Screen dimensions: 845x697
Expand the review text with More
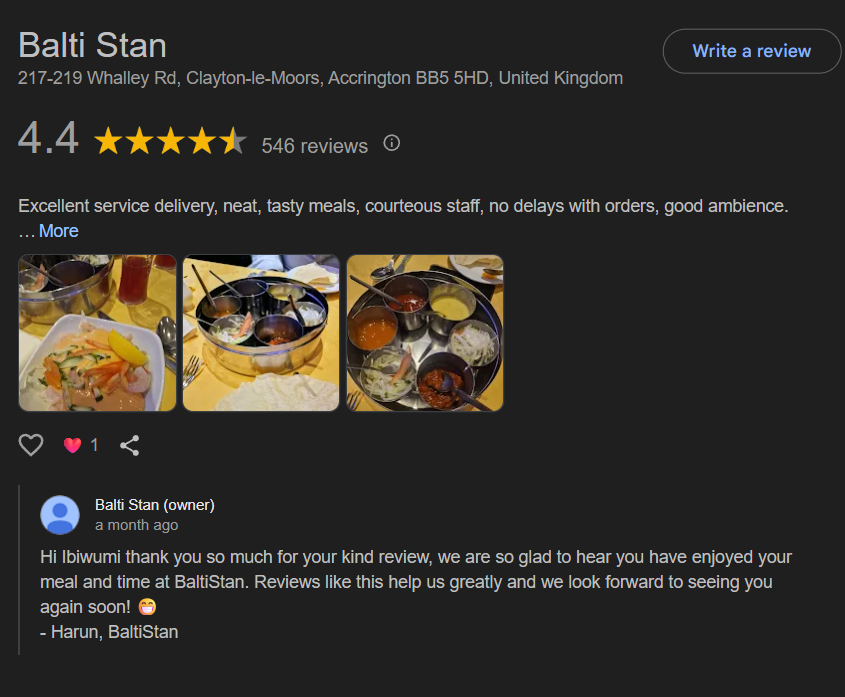(58, 231)
